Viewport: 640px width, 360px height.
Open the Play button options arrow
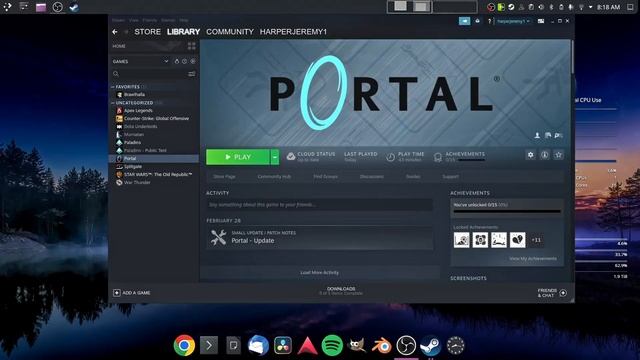click(x=275, y=157)
